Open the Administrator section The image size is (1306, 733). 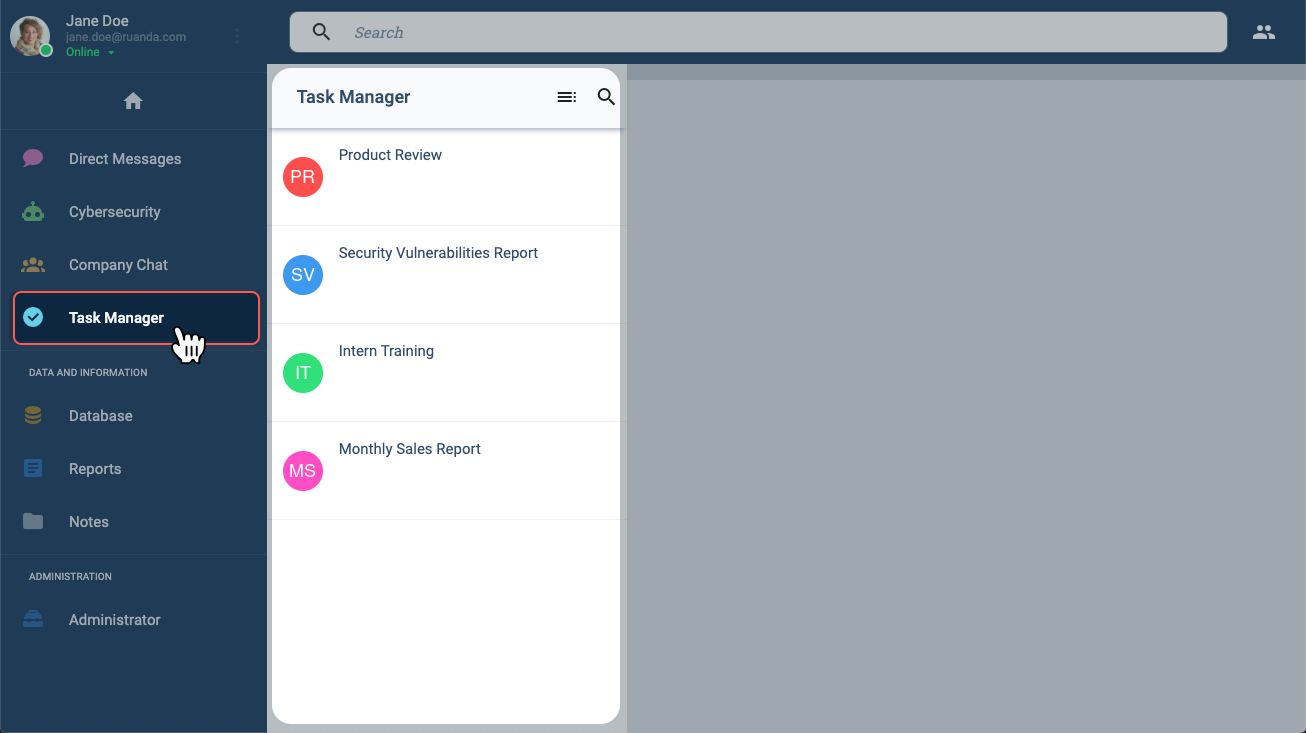click(x=134, y=620)
